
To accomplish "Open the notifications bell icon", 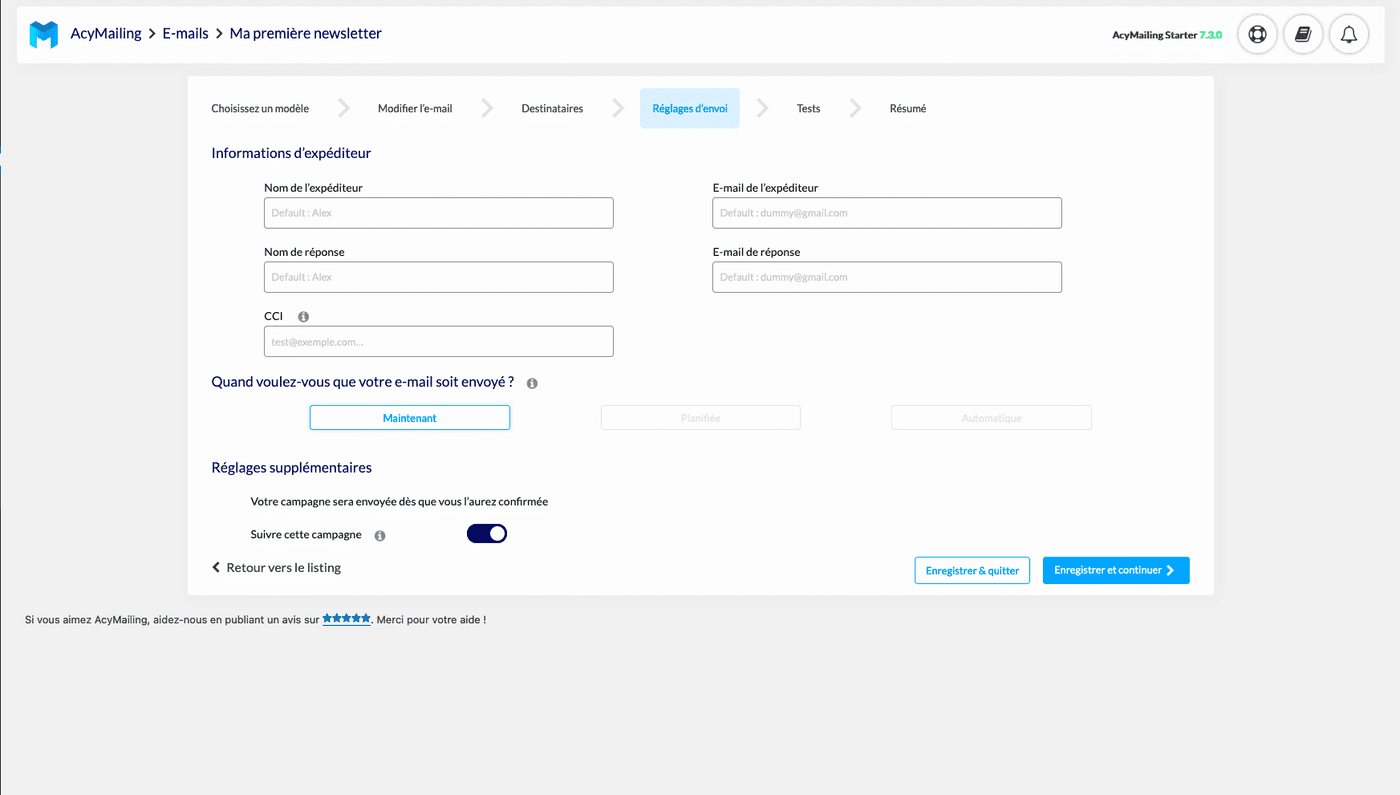I will click(1348, 33).
